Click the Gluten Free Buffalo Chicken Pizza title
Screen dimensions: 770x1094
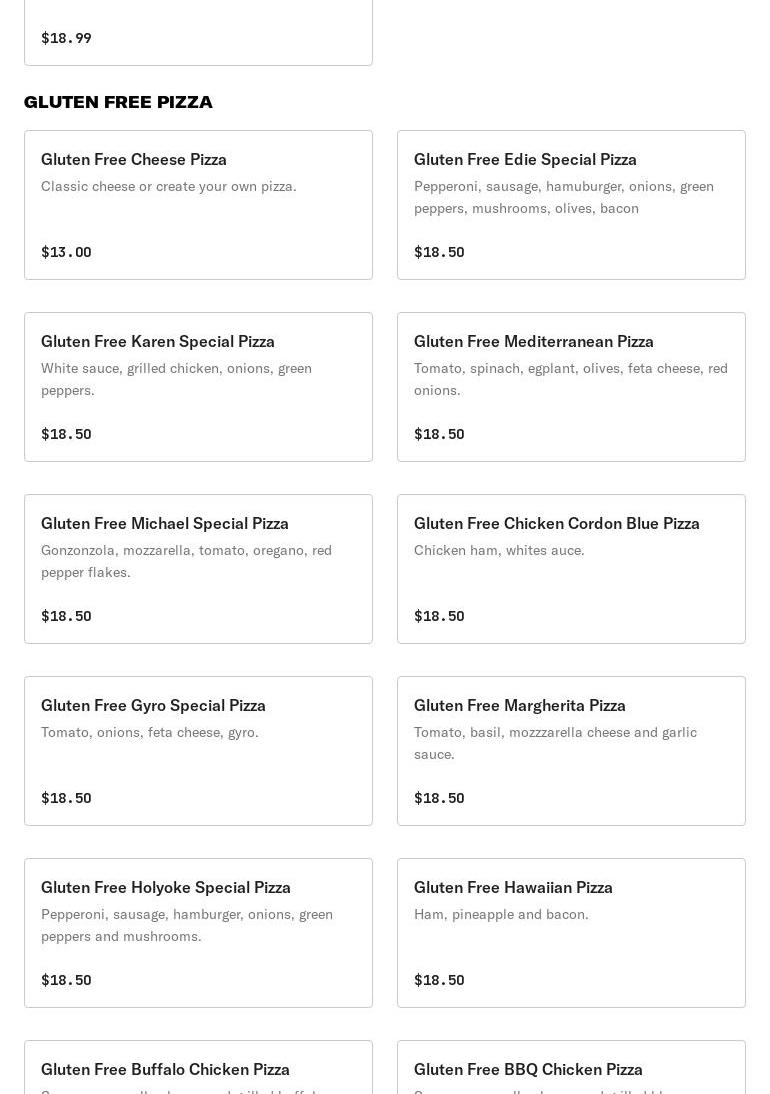pyautogui.click(x=165, y=1069)
